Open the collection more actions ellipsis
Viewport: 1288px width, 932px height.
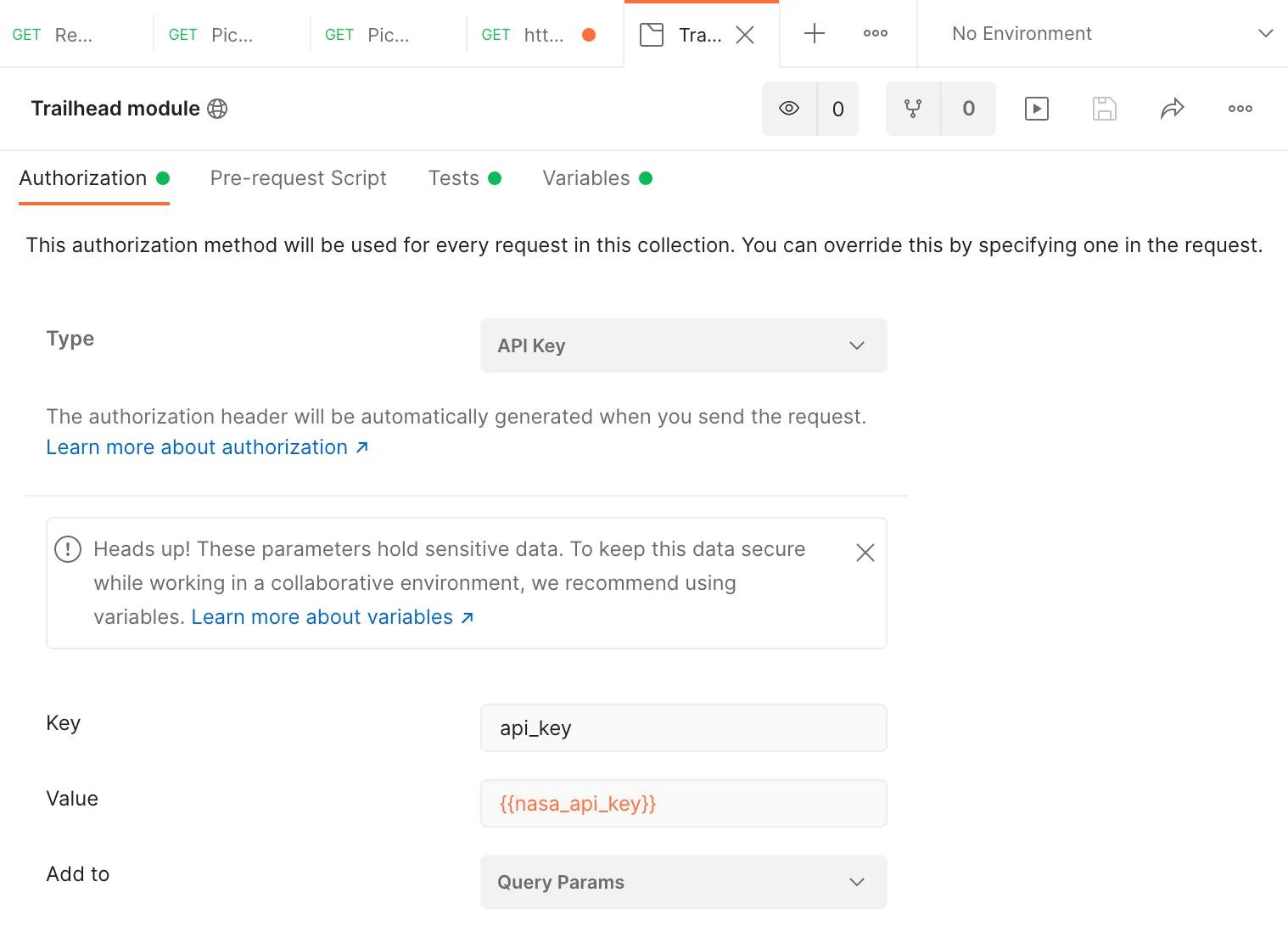coord(1240,109)
